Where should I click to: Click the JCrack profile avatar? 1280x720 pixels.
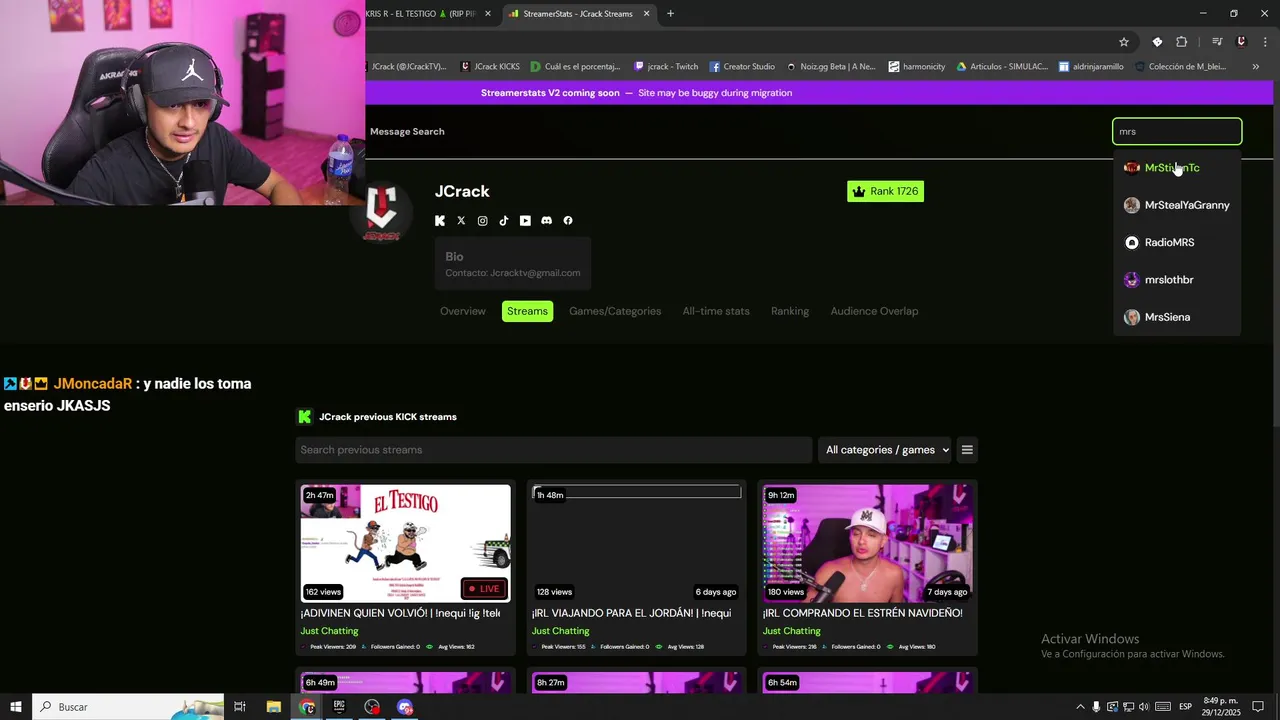tap(381, 212)
